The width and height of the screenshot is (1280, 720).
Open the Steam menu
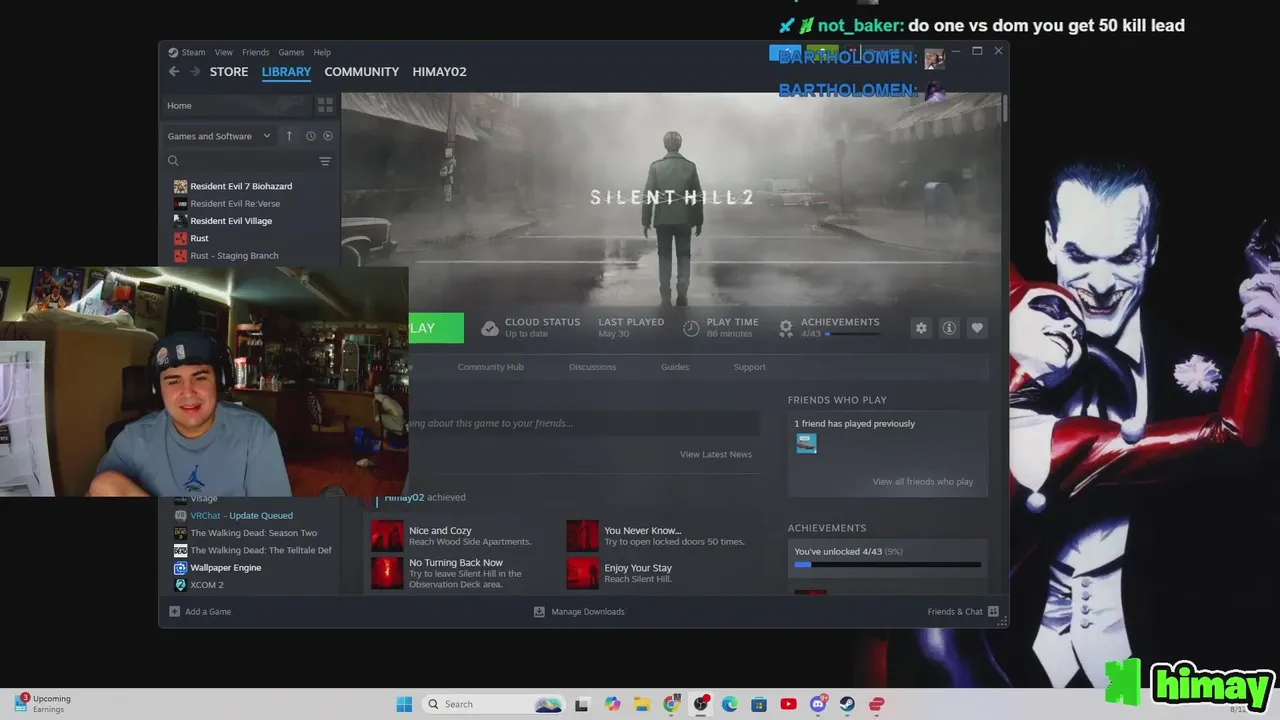click(x=193, y=52)
